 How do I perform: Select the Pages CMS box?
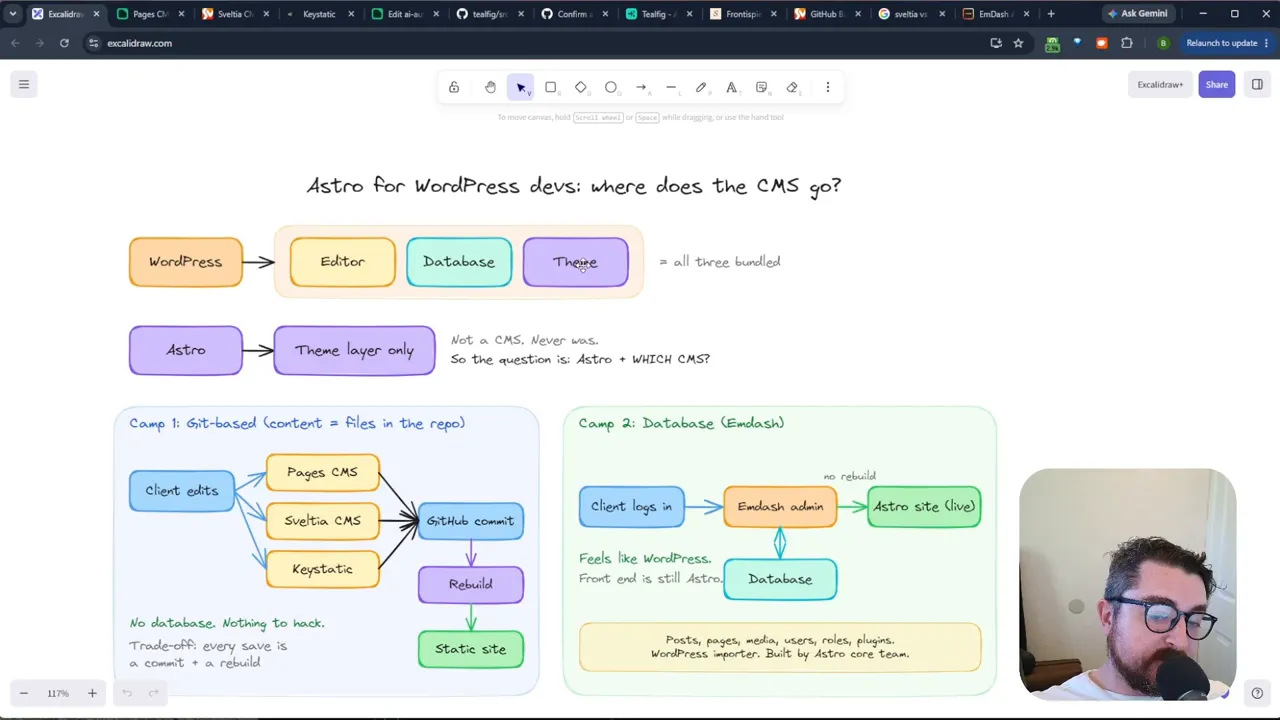[322, 472]
